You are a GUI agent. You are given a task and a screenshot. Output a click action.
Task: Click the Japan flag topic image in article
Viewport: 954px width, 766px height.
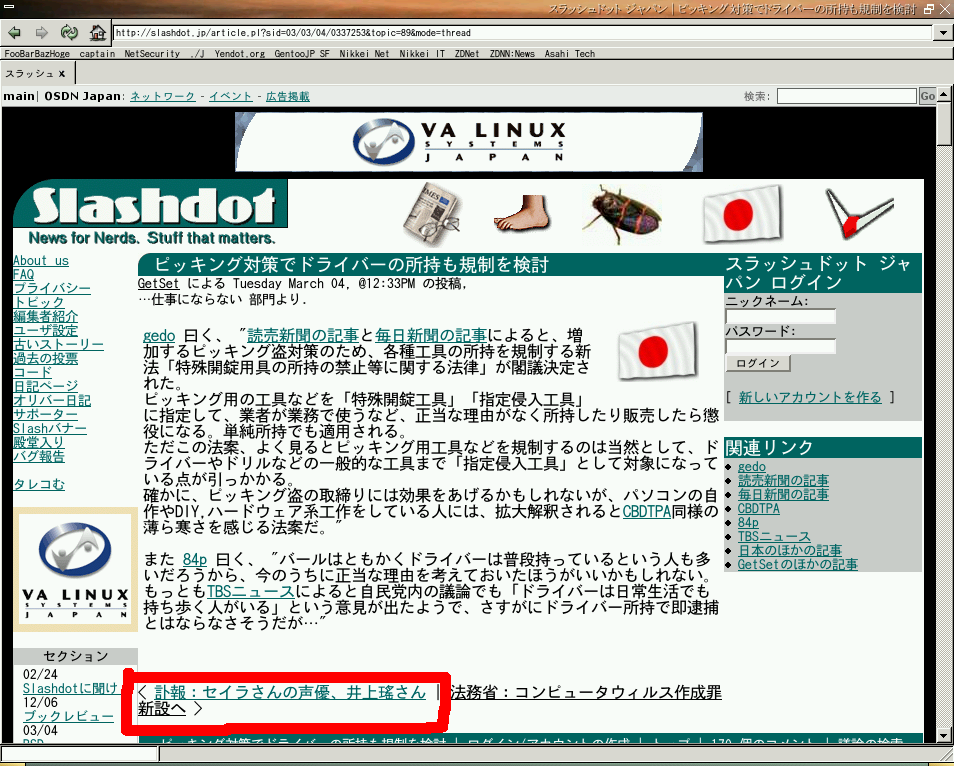656,350
